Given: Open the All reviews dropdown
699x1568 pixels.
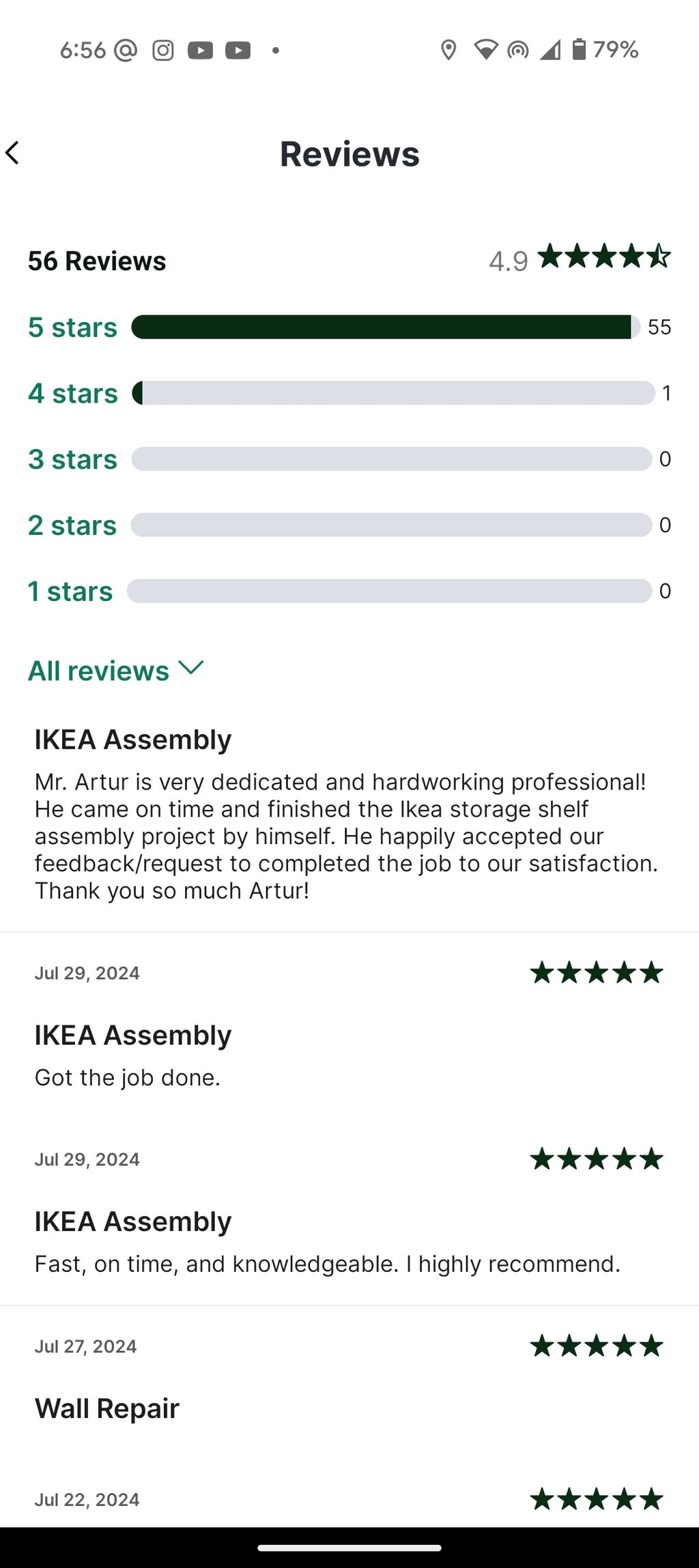Looking at the screenshot, I should 115,670.
